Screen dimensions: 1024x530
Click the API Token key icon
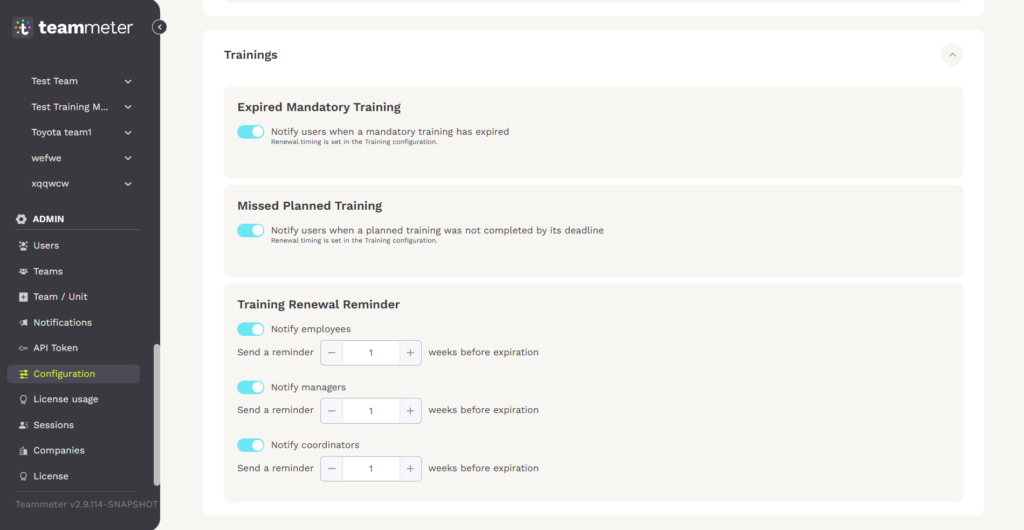pyautogui.click(x=23, y=348)
